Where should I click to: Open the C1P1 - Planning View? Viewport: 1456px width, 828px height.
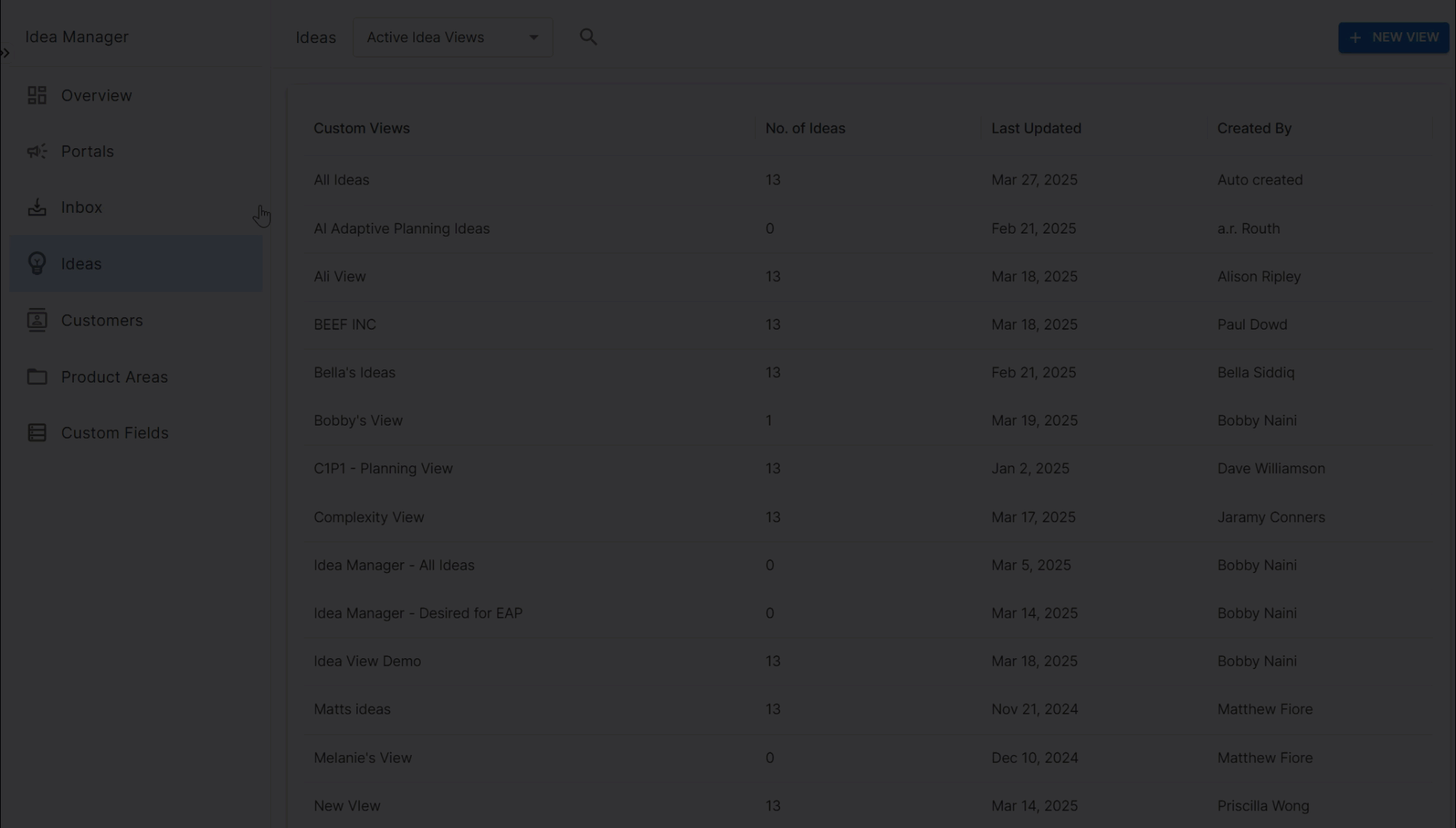coord(383,469)
